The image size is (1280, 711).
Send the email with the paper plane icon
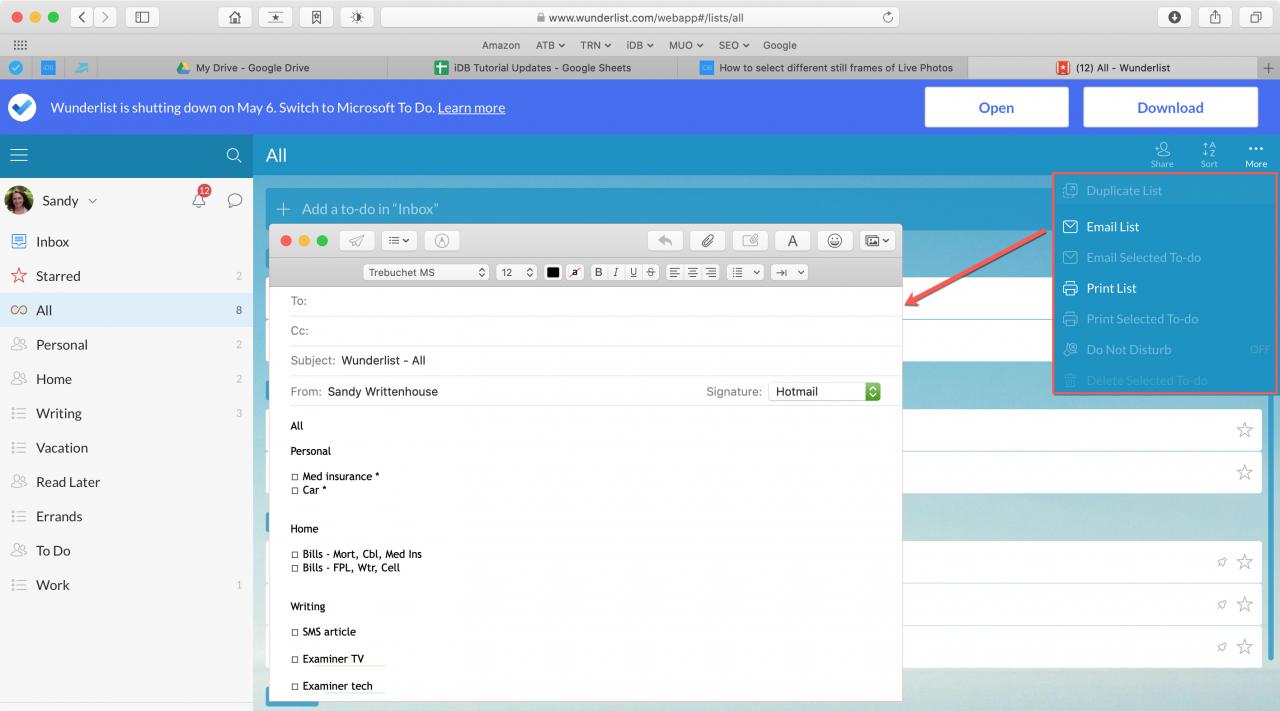[x=357, y=240]
